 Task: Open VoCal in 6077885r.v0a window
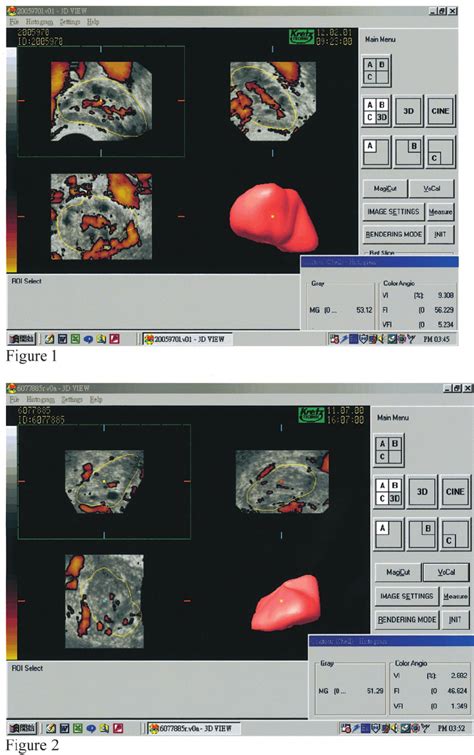coord(446,572)
